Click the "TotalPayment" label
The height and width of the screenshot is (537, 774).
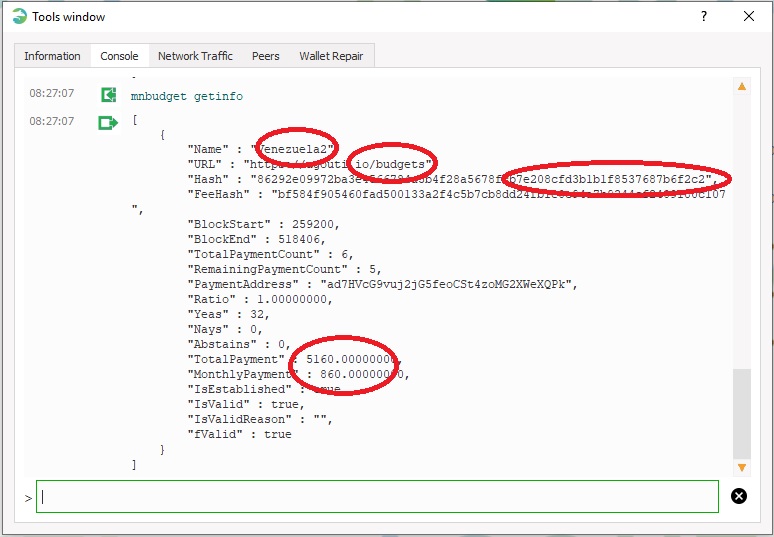[236, 359]
